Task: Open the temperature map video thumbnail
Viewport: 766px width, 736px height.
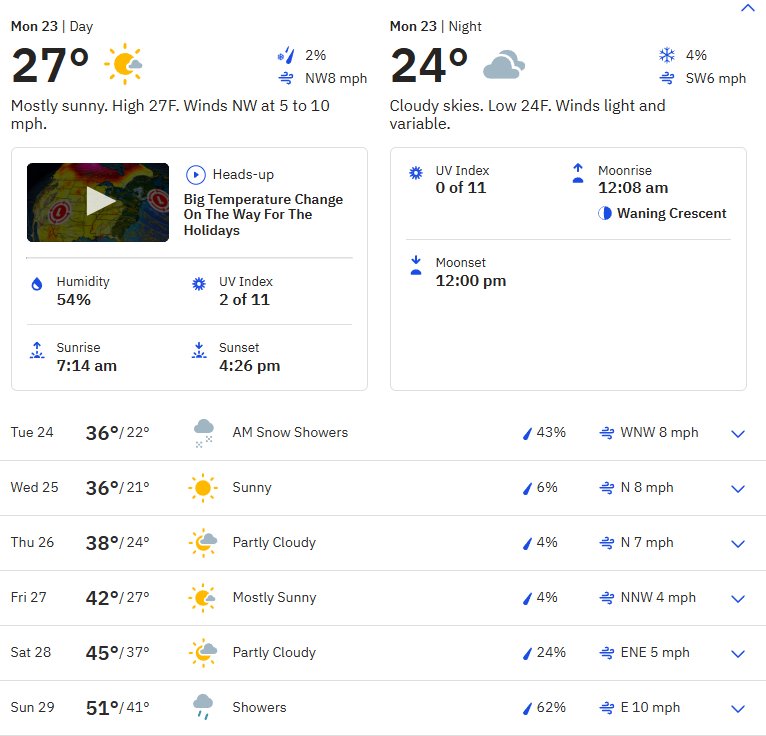Action: [x=98, y=202]
